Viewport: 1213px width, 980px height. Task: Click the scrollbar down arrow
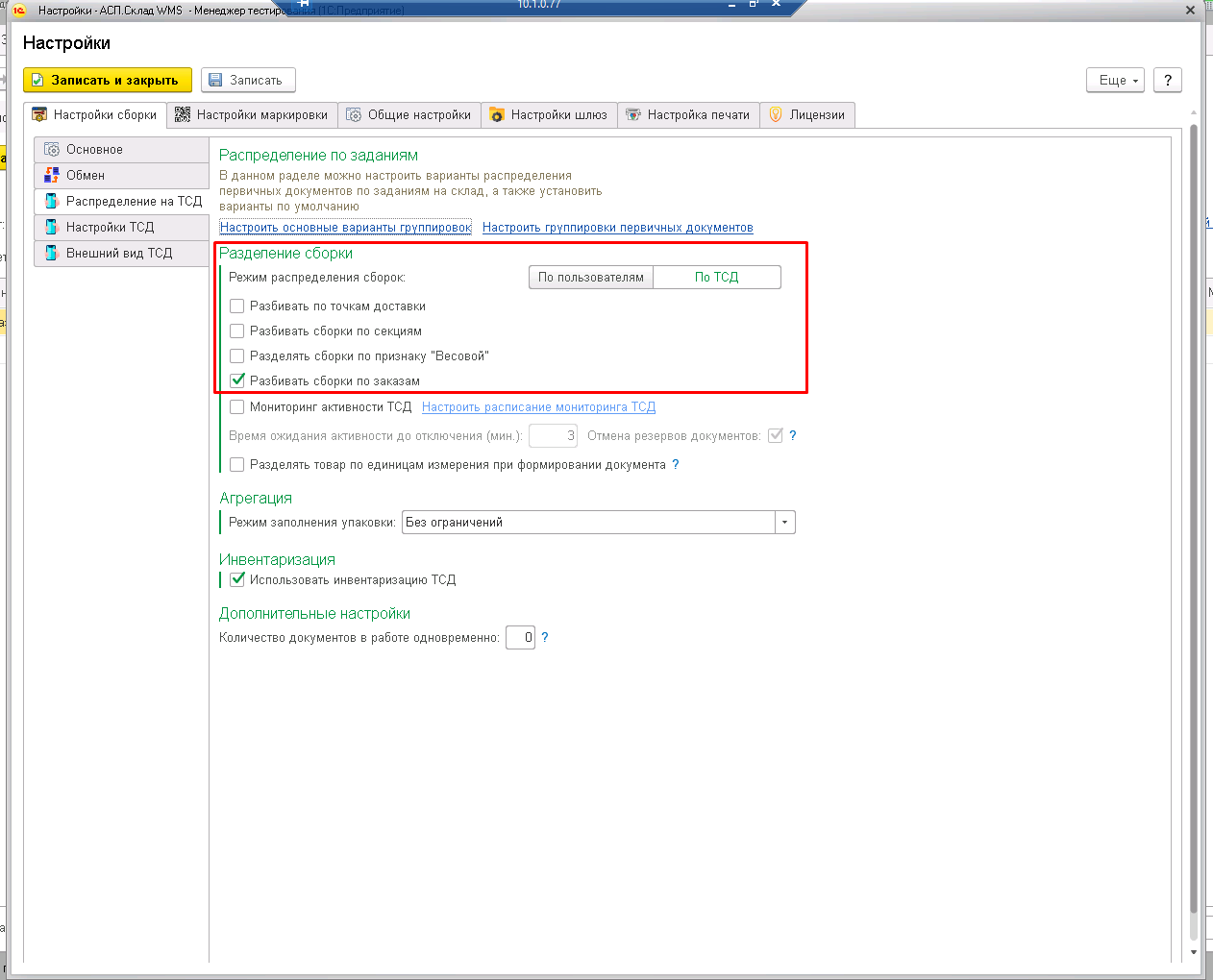(x=1194, y=953)
